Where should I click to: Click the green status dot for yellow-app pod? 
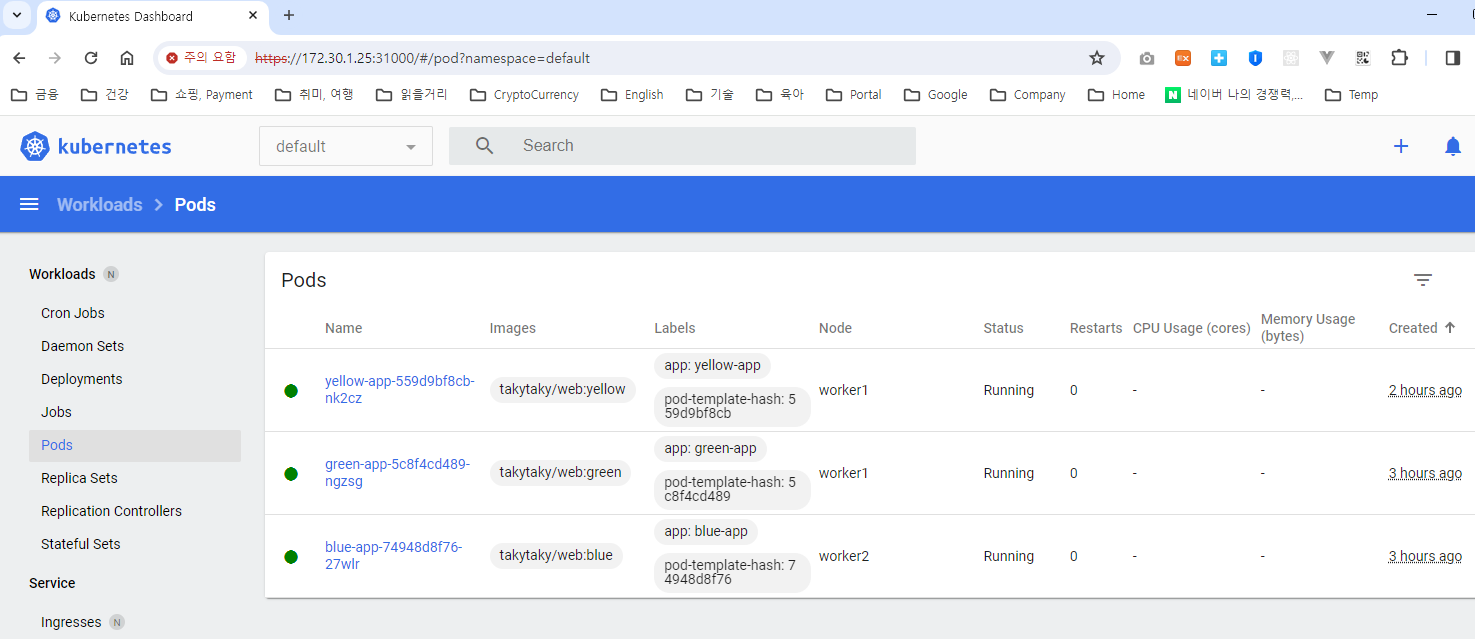pyautogui.click(x=291, y=391)
